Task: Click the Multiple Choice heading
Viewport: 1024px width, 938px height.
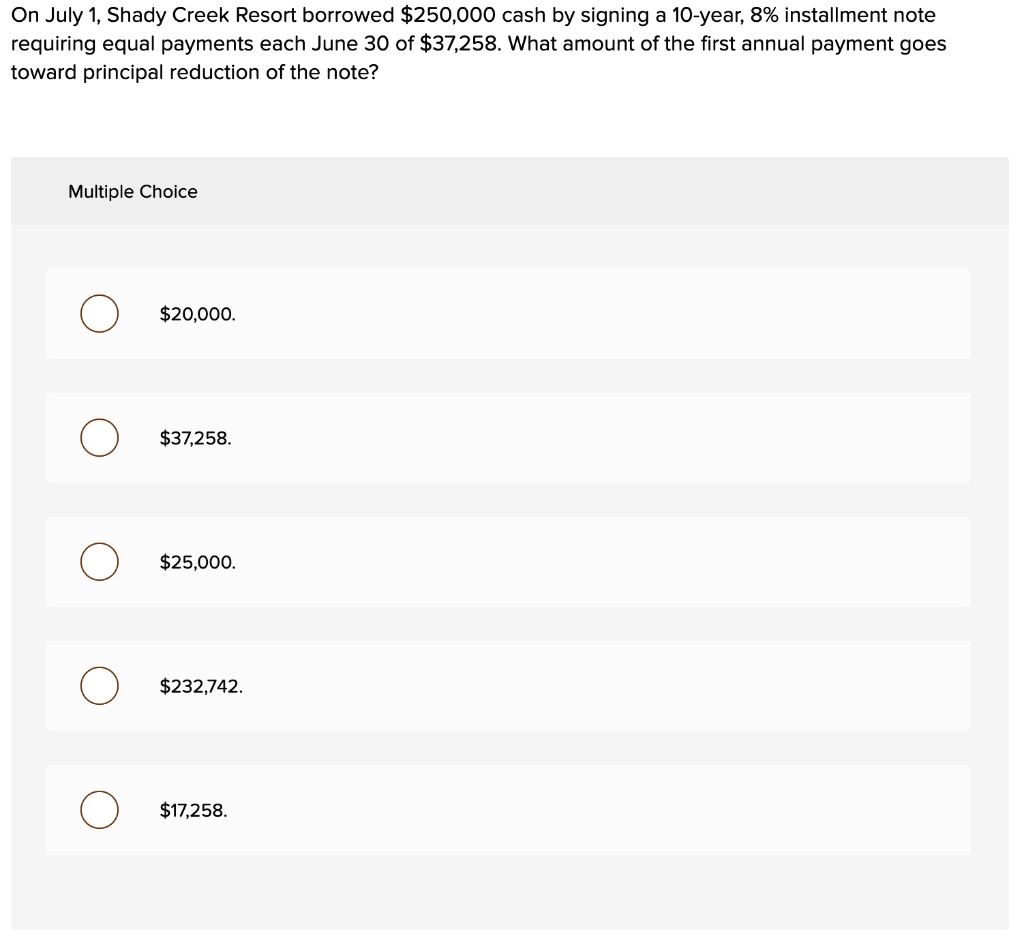Action: (133, 192)
